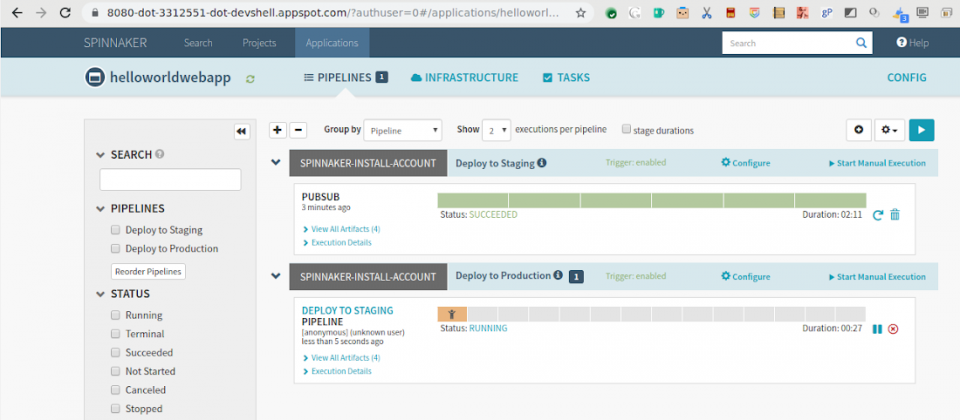Open the gear settings dropdown
The height and width of the screenshot is (420, 960).
tap(890, 130)
